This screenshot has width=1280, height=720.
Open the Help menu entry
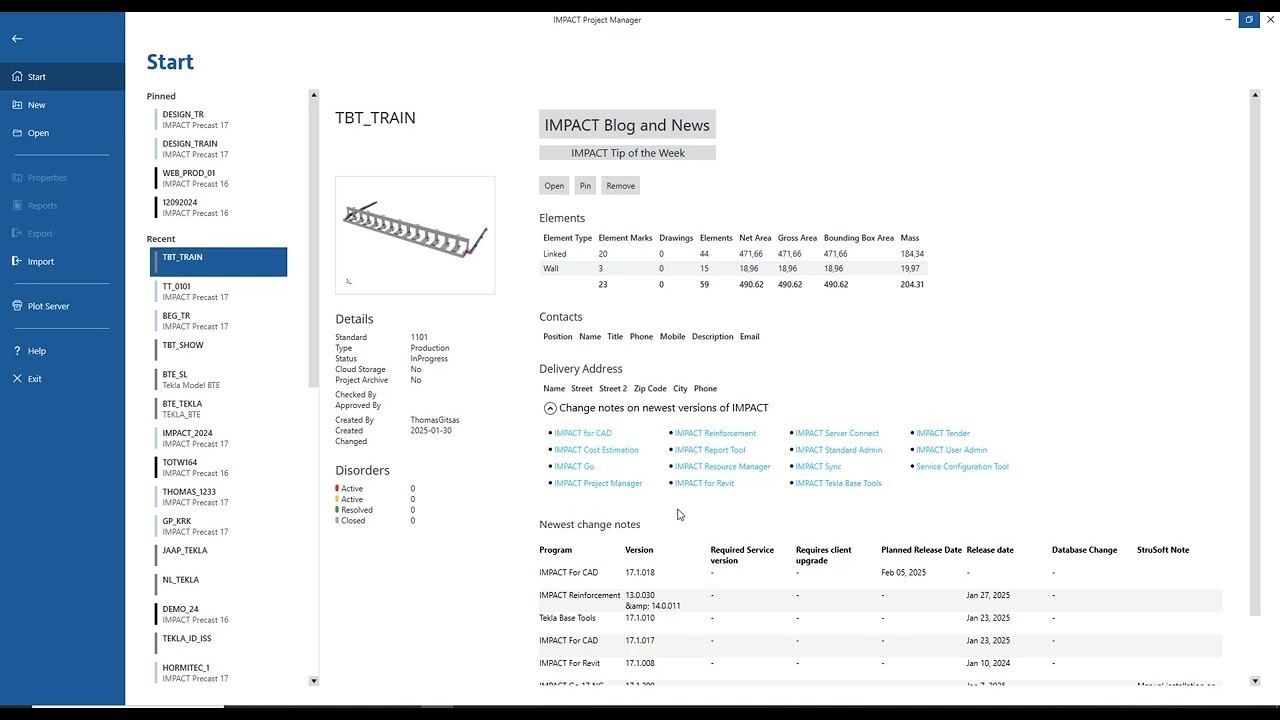(x=62, y=351)
